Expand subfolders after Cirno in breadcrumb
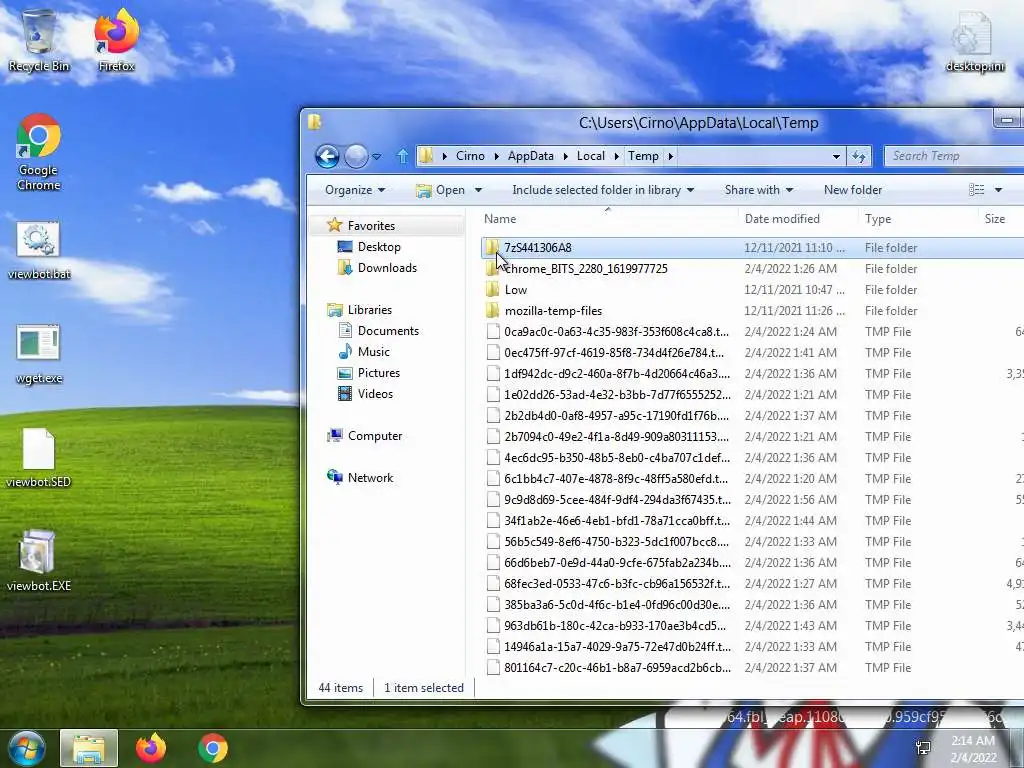This screenshot has height=768, width=1024. tap(496, 156)
